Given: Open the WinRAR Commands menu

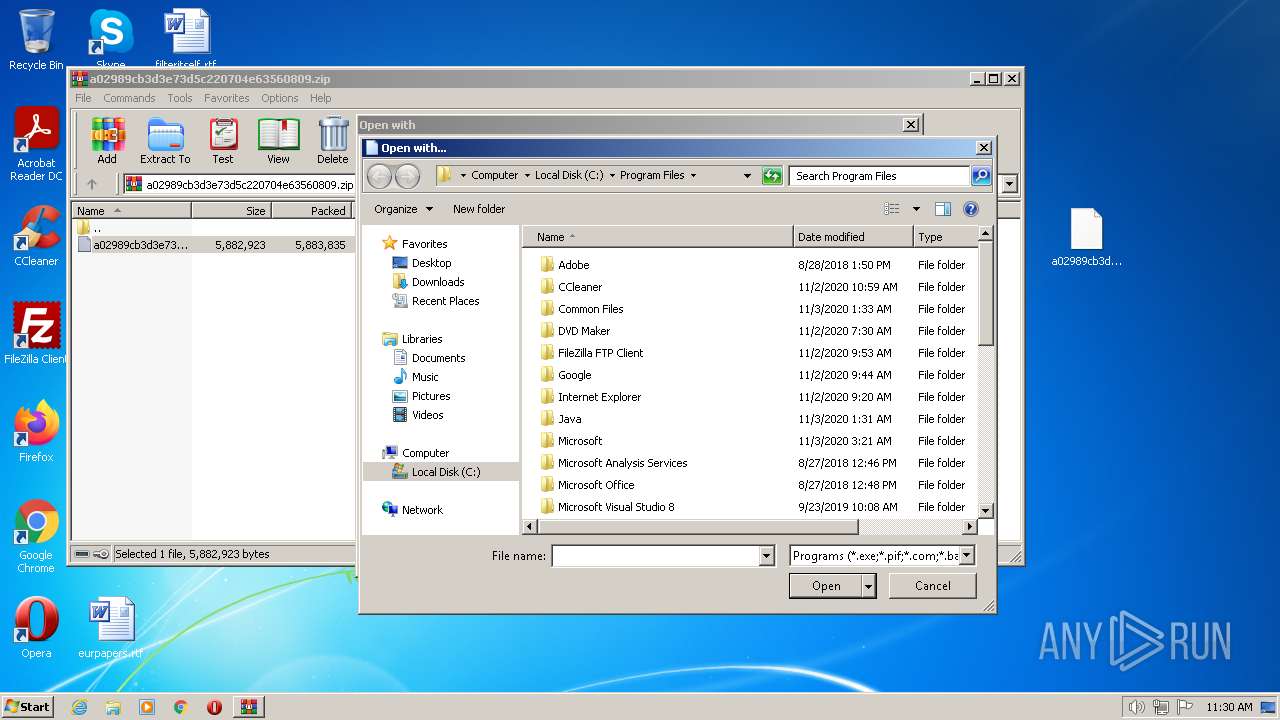Looking at the screenshot, I should pyautogui.click(x=129, y=98).
